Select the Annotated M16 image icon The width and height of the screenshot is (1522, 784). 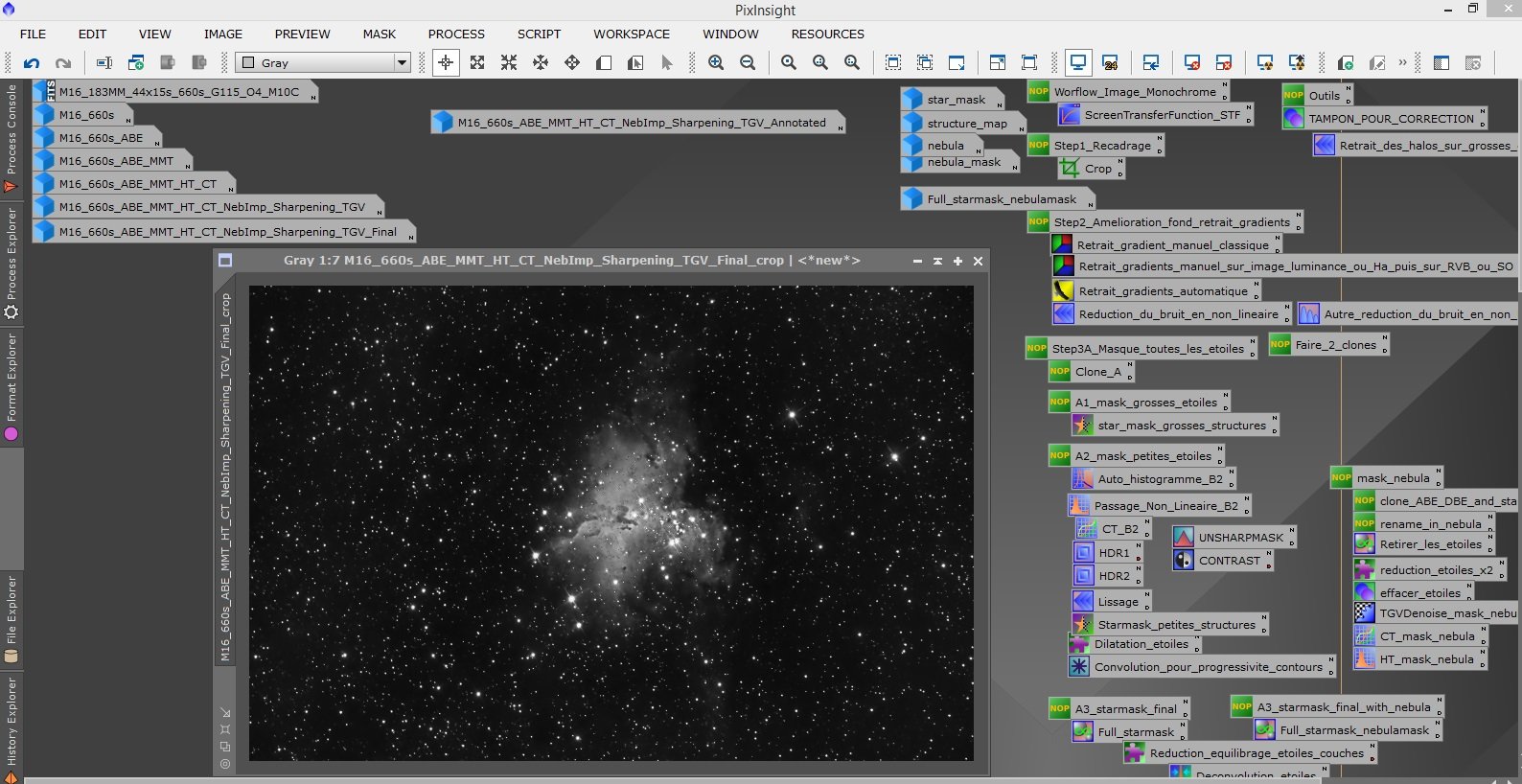pyautogui.click(x=637, y=123)
